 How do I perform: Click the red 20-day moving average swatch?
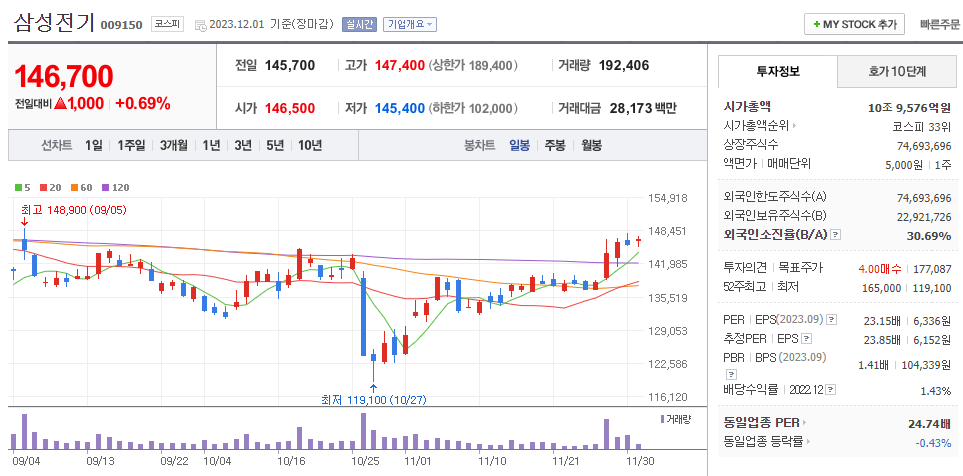pyautogui.click(x=44, y=187)
